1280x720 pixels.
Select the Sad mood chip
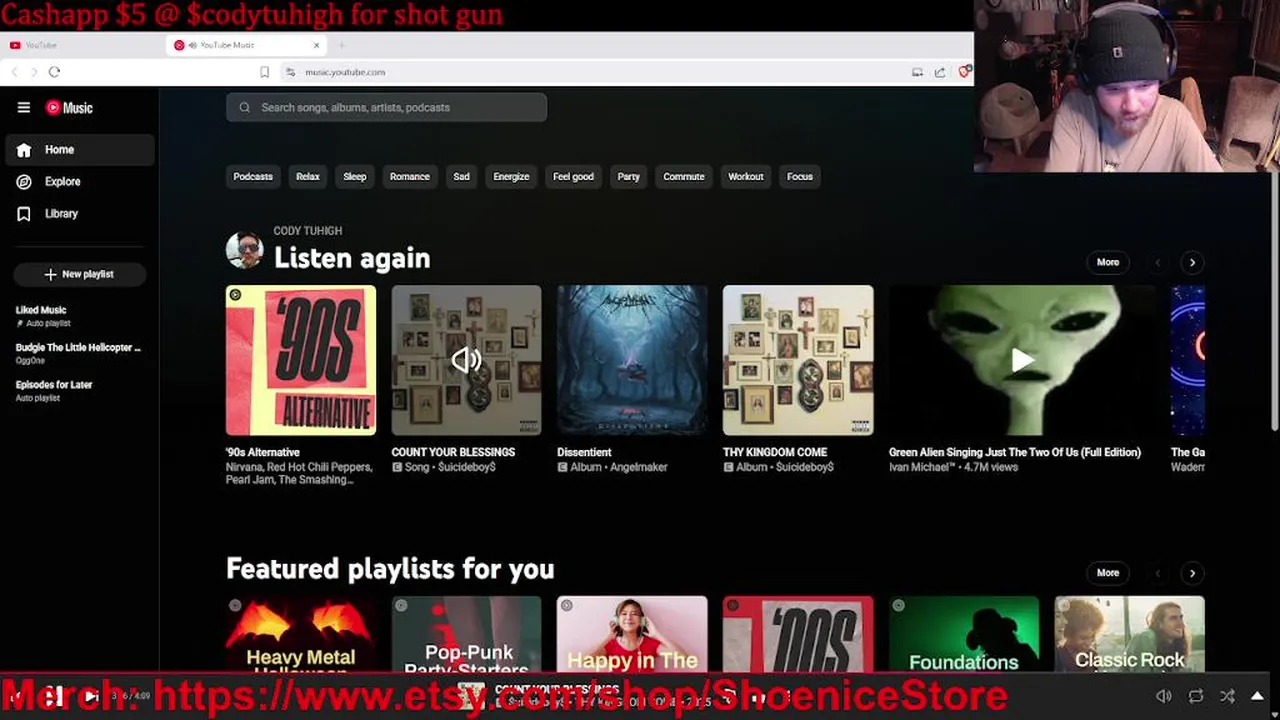pos(461,176)
